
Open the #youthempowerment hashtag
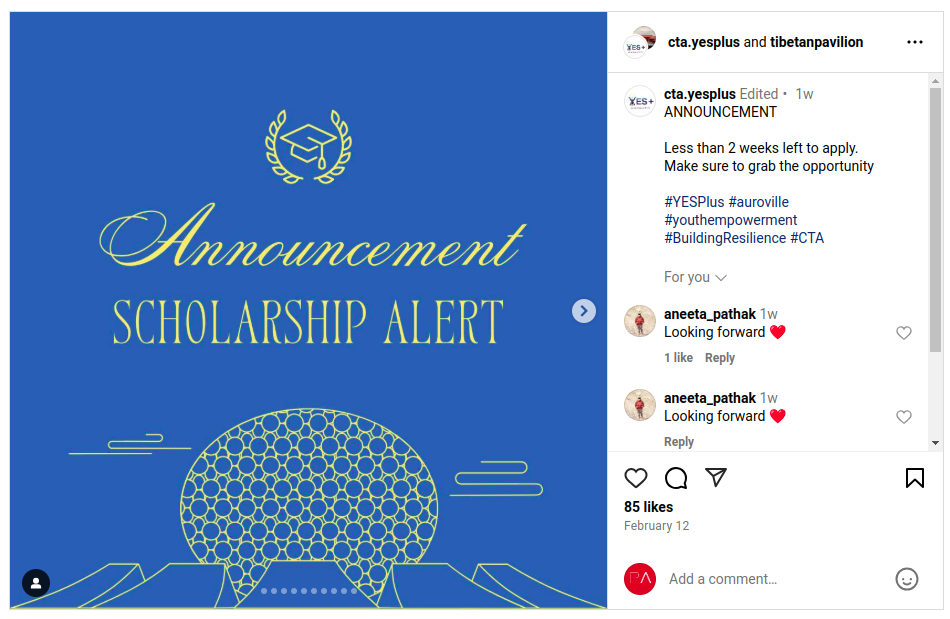(x=731, y=220)
